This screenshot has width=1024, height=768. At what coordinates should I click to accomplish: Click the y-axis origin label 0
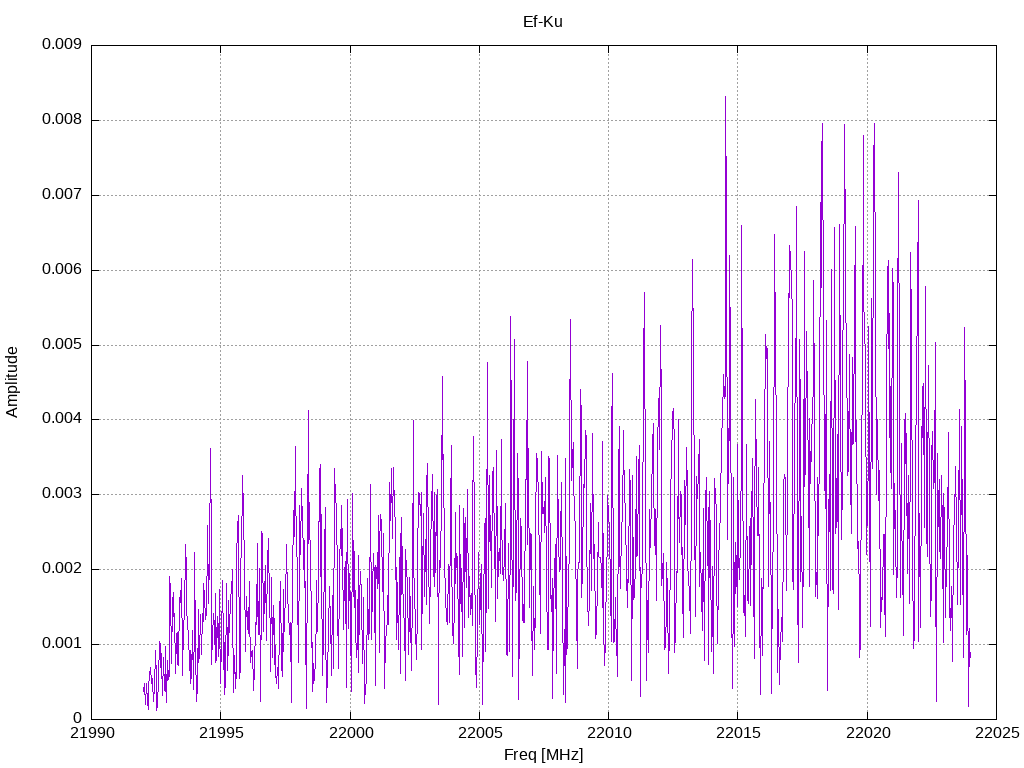[x=78, y=718]
